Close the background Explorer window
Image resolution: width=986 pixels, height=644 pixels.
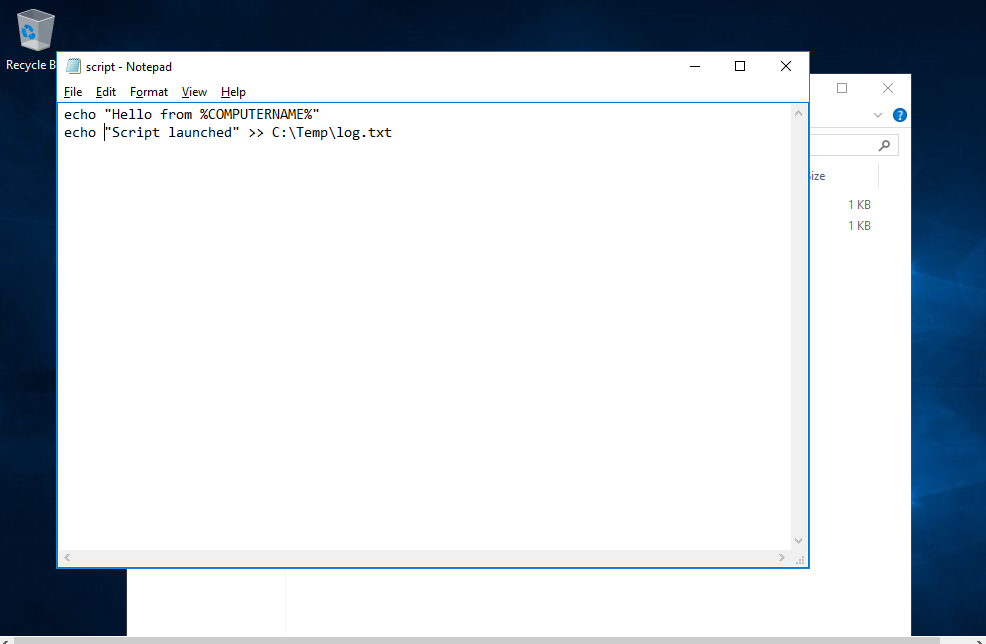coord(888,88)
